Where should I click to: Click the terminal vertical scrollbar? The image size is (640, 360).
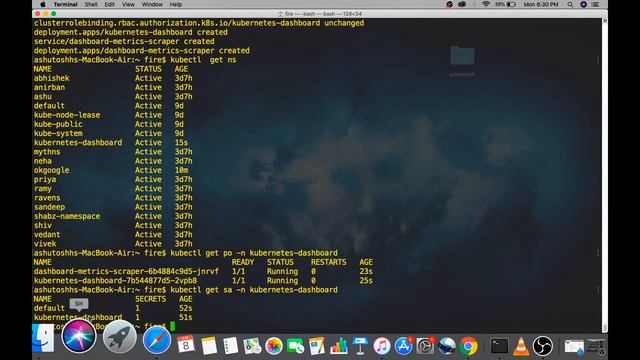click(x=604, y=176)
